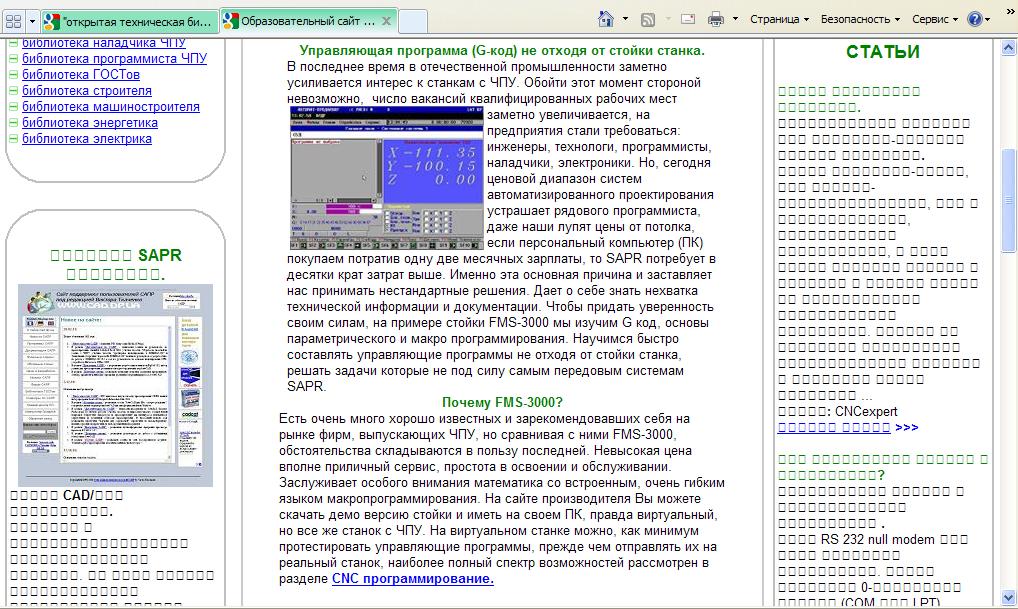The height and width of the screenshot is (609, 1018).
Task: Click the bullet icon beside 'библиотека машиностроителя'
Action: pyautogui.click(x=14, y=106)
